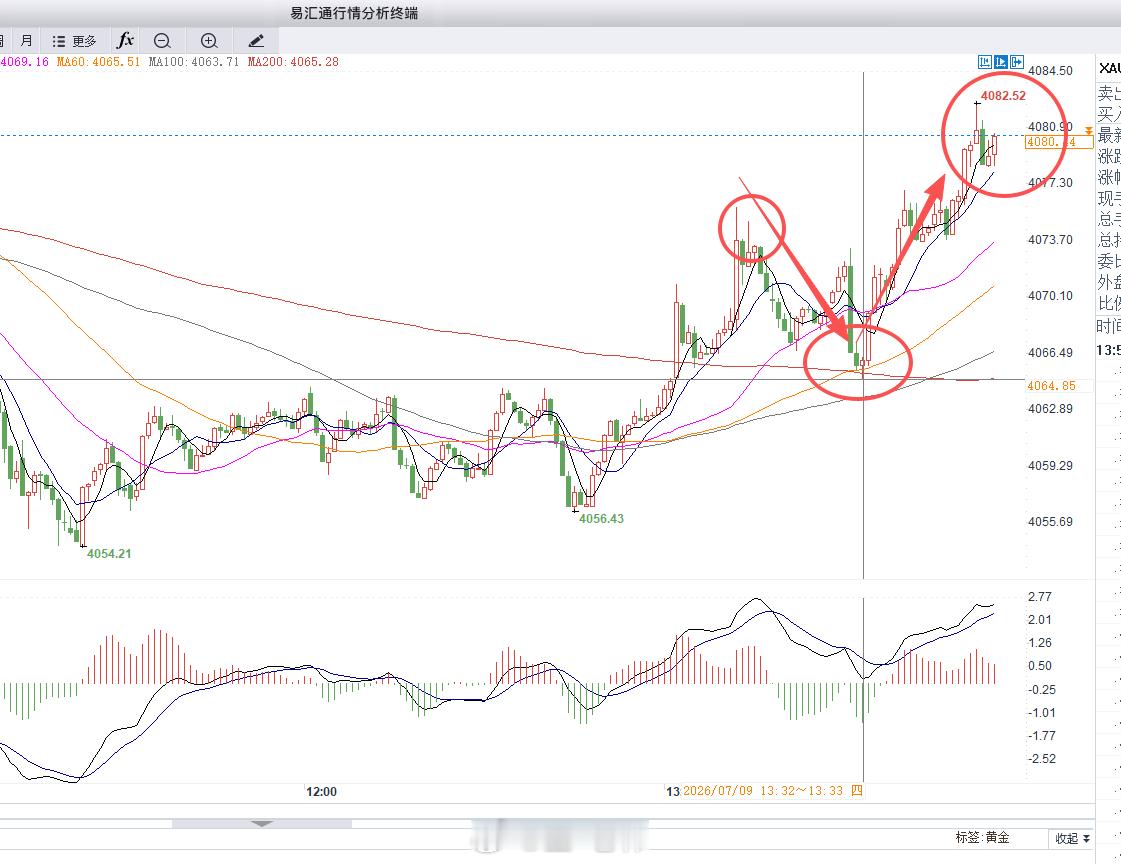Zoom out the chart with minus magnifier
The image size is (1121, 864).
[x=162, y=41]
